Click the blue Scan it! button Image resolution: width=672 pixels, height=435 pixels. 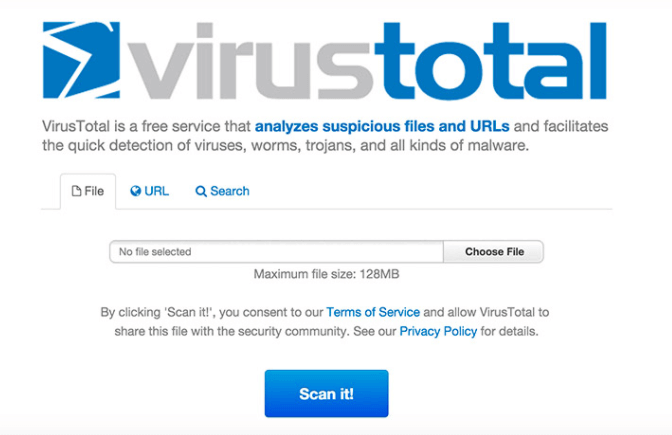point(326,393)
